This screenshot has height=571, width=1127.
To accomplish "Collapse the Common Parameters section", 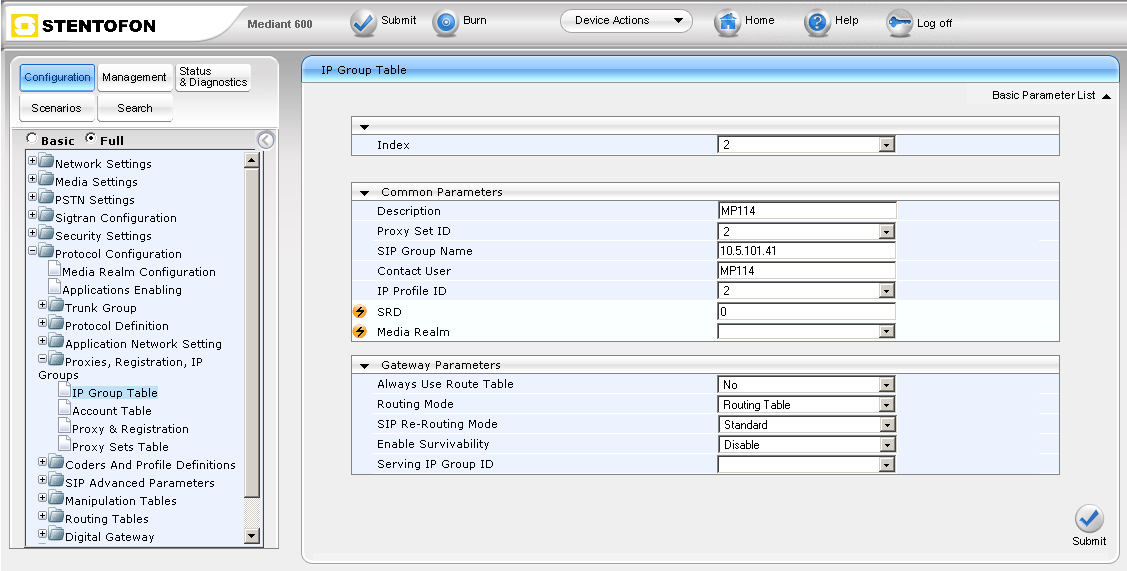I will pos(365,192).
